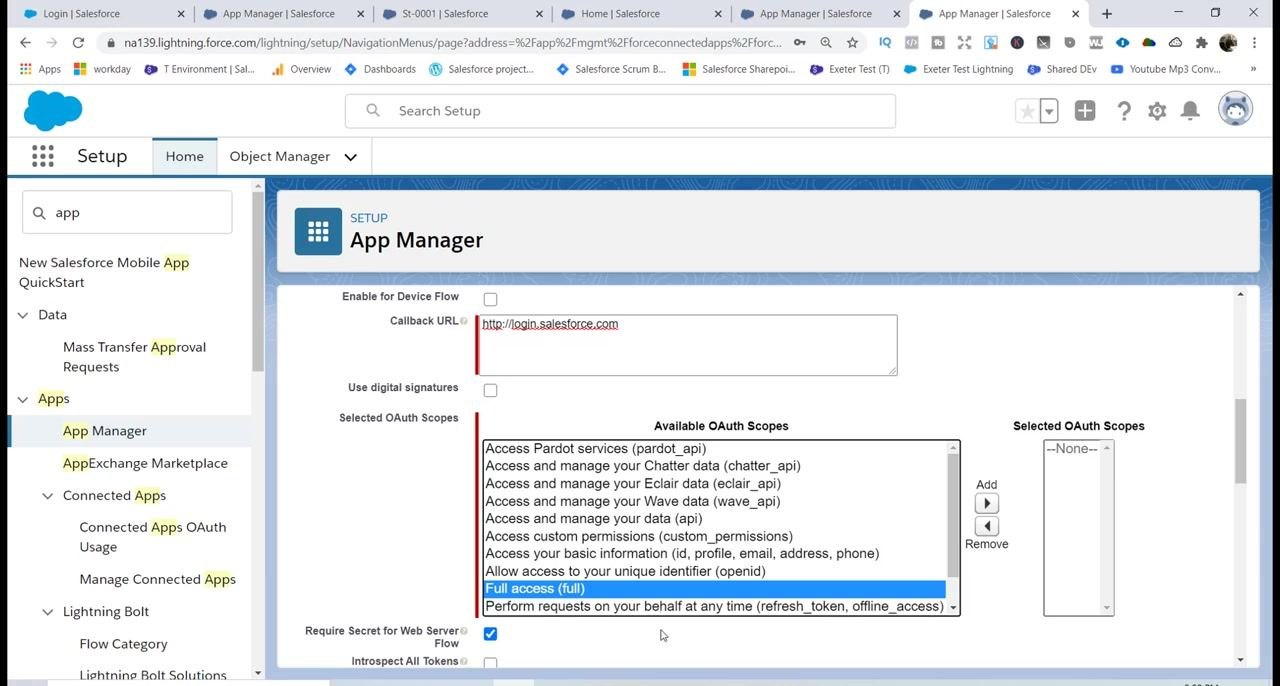
Task: Open the user avatar profile menu
Action: point(1236,109)
